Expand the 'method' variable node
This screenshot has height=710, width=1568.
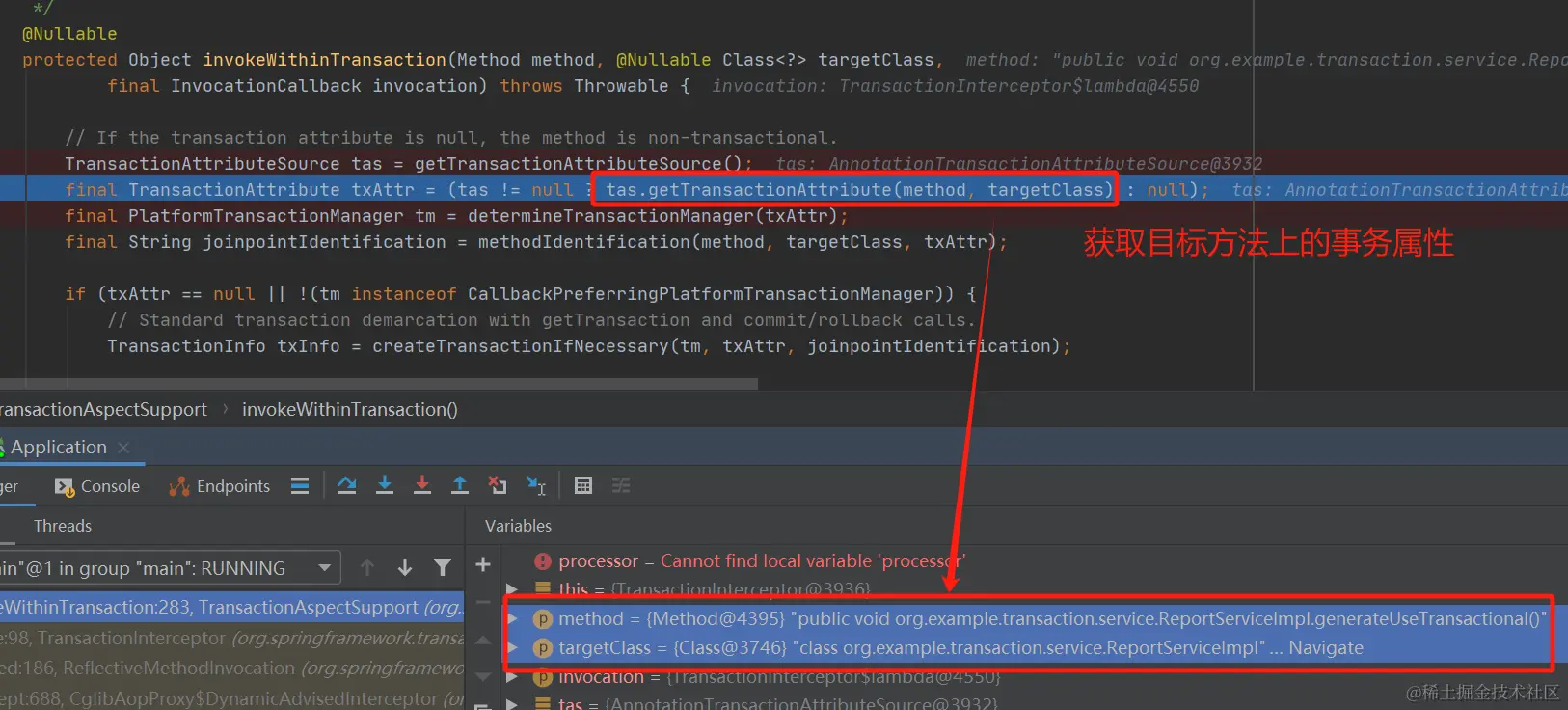[x=512, y=618]
